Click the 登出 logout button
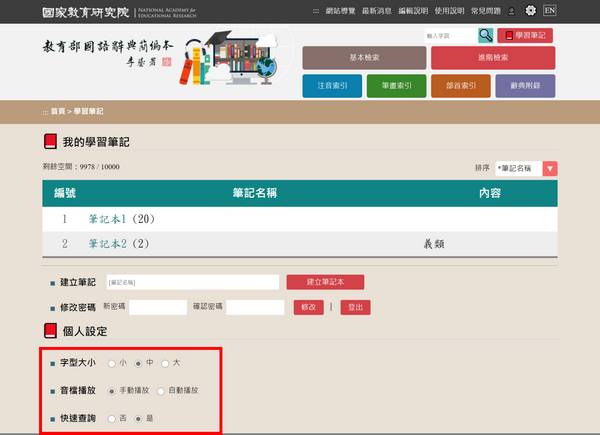 click(x=355, y=307)
